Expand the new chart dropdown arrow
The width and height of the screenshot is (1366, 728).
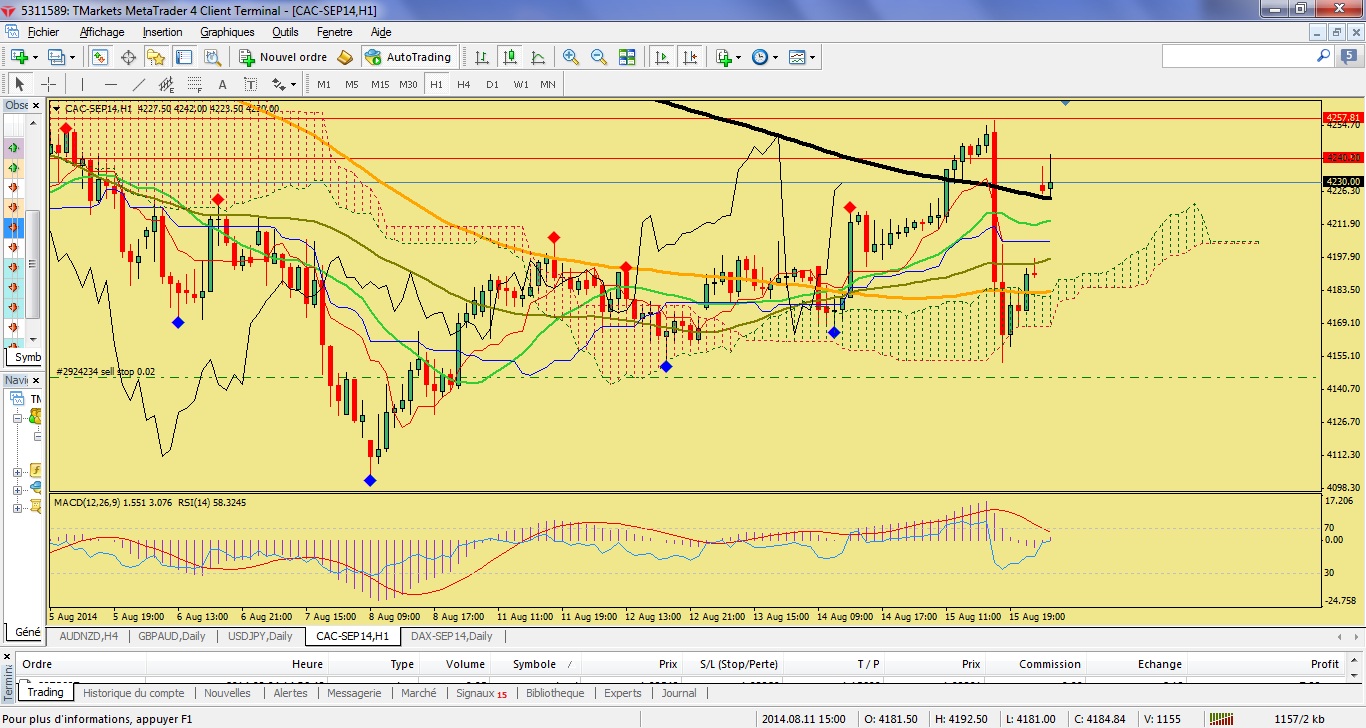[x=35, y=57]
